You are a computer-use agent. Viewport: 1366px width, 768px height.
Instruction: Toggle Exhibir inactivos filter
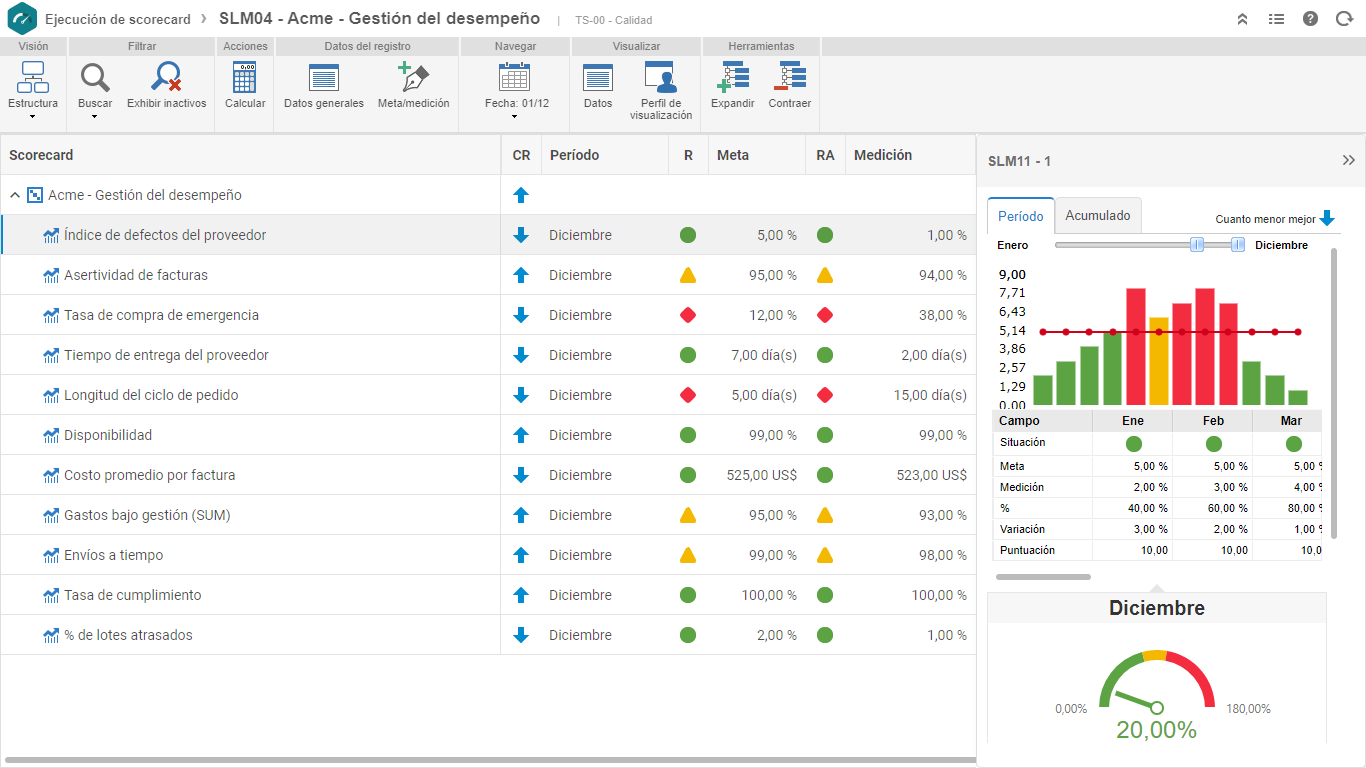coord(166,78)
